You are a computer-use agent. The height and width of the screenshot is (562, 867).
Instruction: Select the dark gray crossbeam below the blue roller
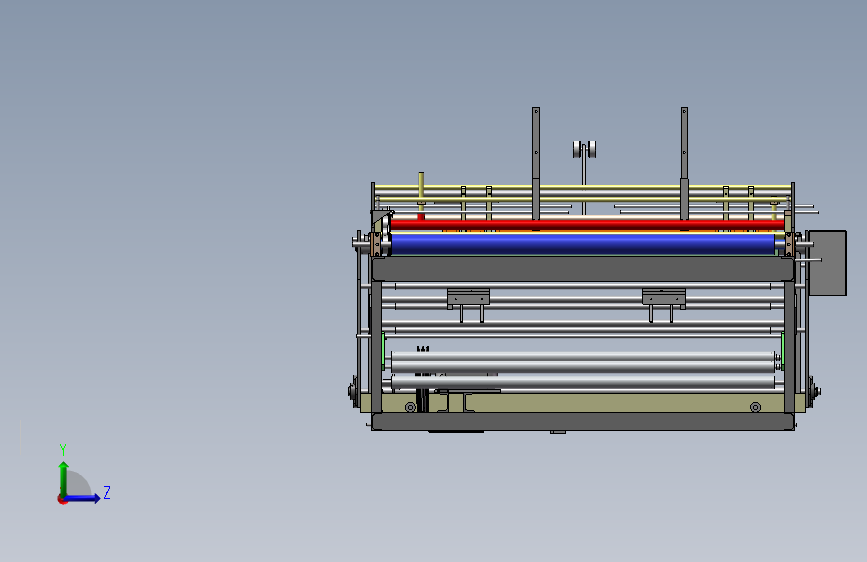point(583,269)
